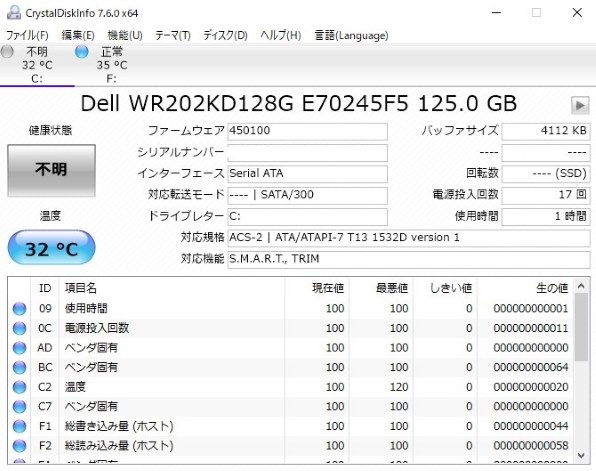
Task: Click the transfer mode field SATA/300
Action: click(x=307, y=195)
